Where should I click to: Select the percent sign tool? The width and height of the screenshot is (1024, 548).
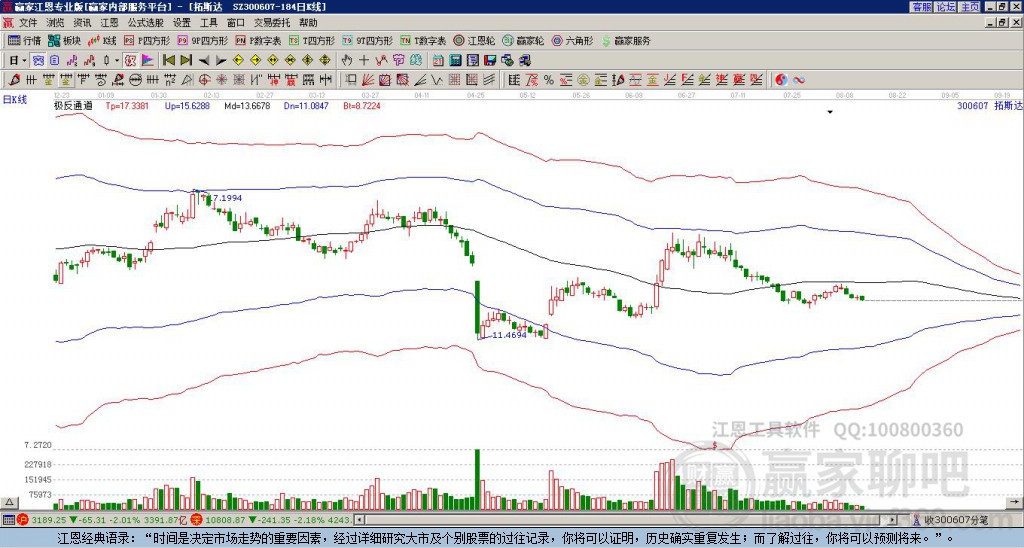549,80
